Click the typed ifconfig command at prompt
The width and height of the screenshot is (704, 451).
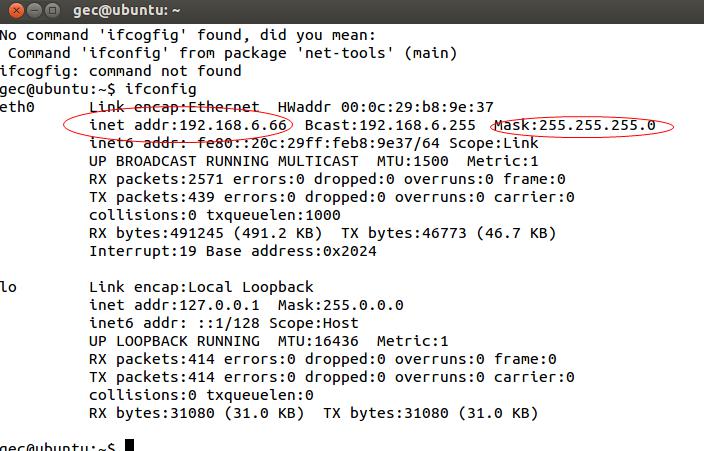click(161, 89)
